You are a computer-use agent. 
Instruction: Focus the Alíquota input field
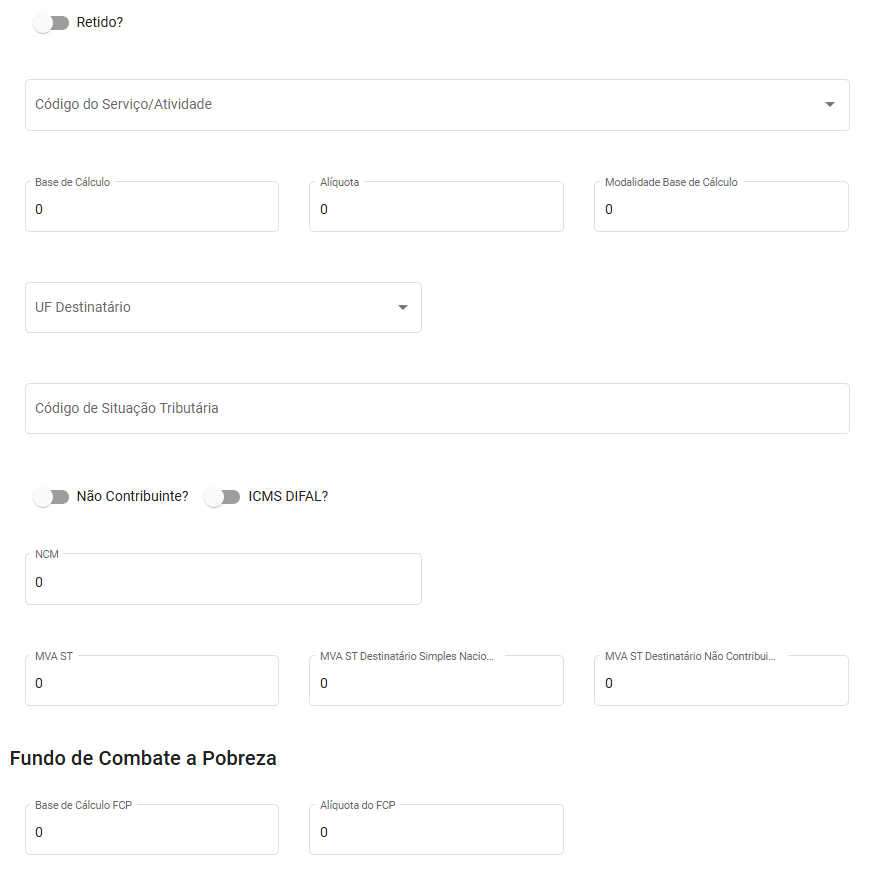click(x=435, y=209)
